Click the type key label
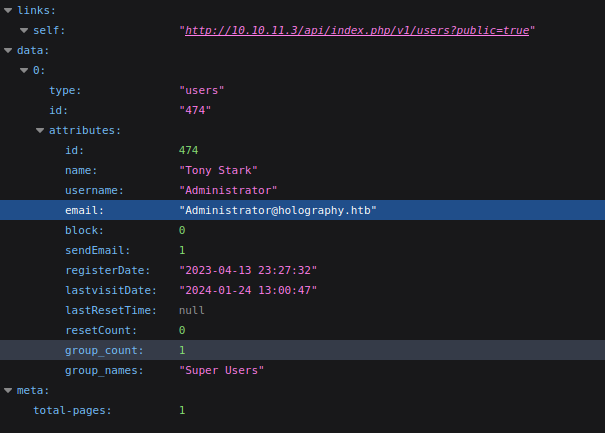The width and height of the screenshot is (605, 433). tap(65, 90)
